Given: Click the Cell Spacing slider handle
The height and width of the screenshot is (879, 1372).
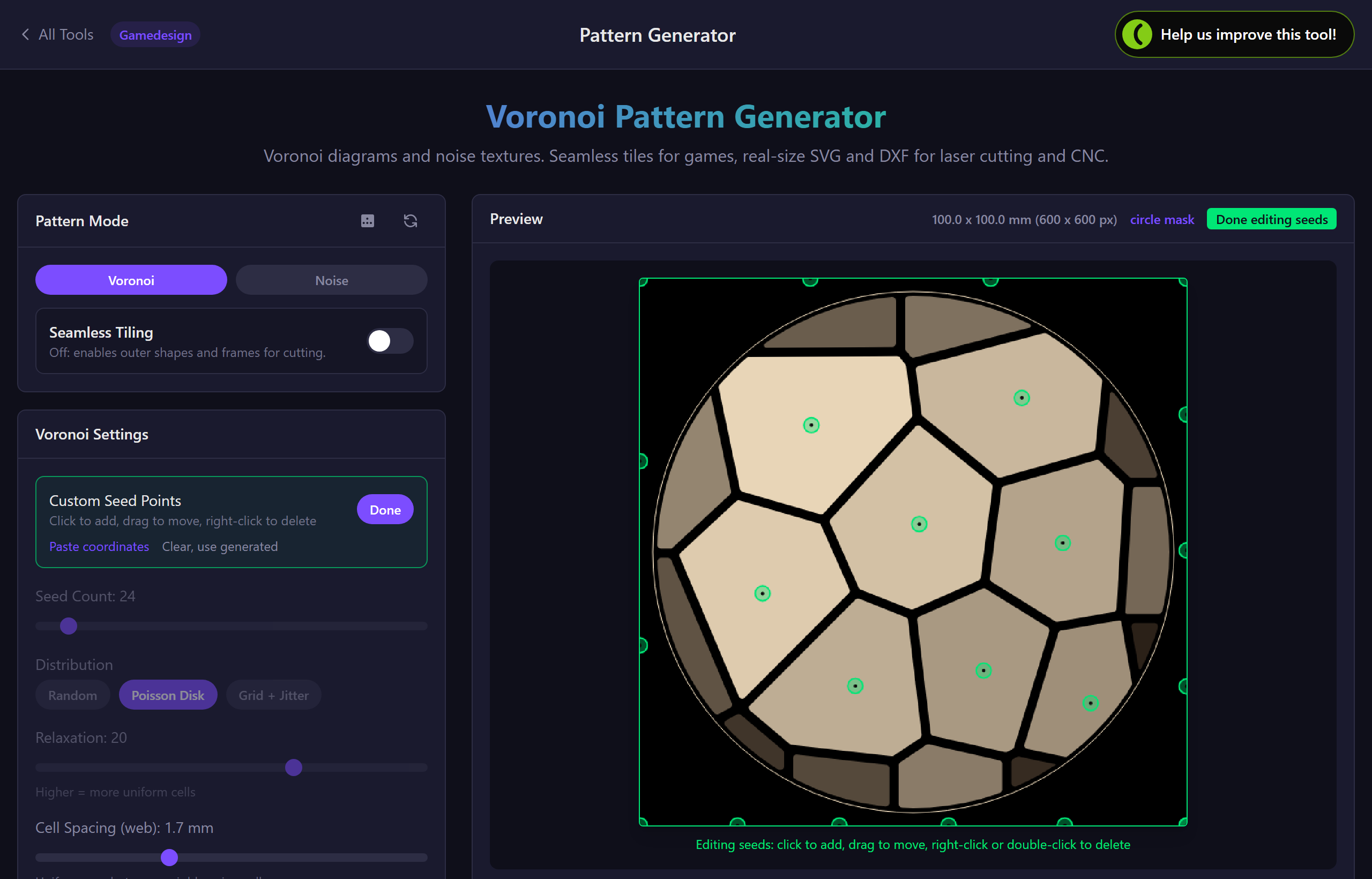Looking at the screenshot, I should (169, 858).
